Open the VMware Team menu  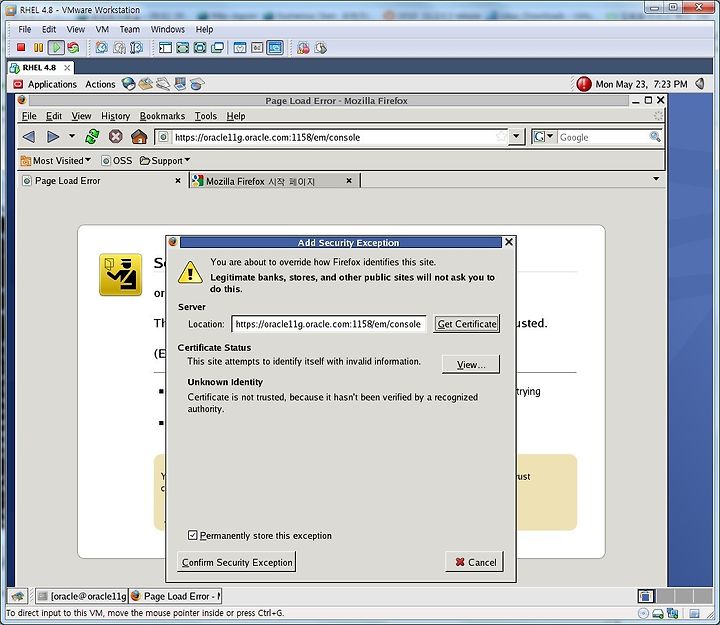click(x=129, y=29)
